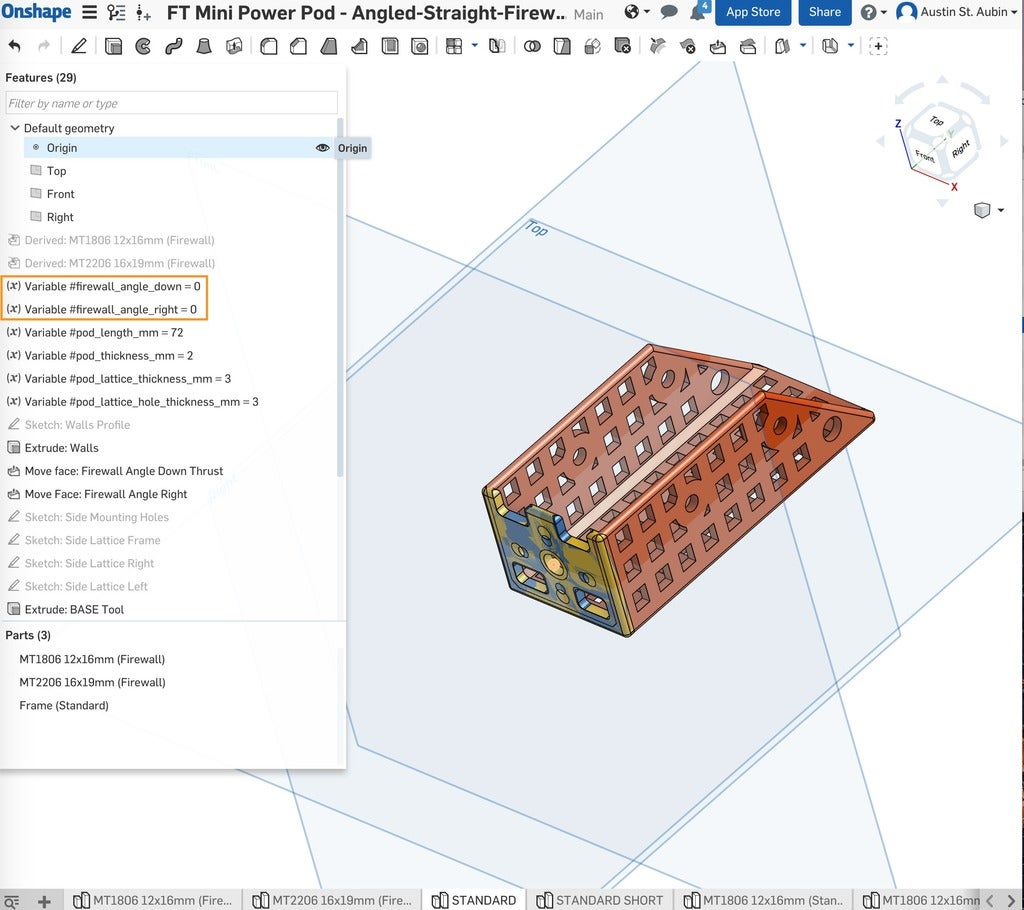1024x910 pixels.
Task: Undo the last action
Action: [15, 46]
